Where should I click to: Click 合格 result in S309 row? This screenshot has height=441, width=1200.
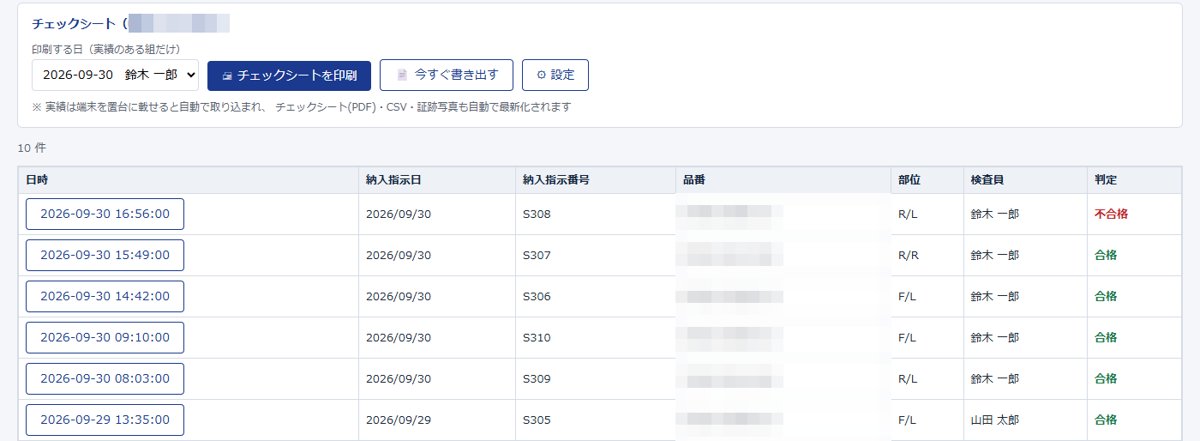click(x=1106, y=379)
